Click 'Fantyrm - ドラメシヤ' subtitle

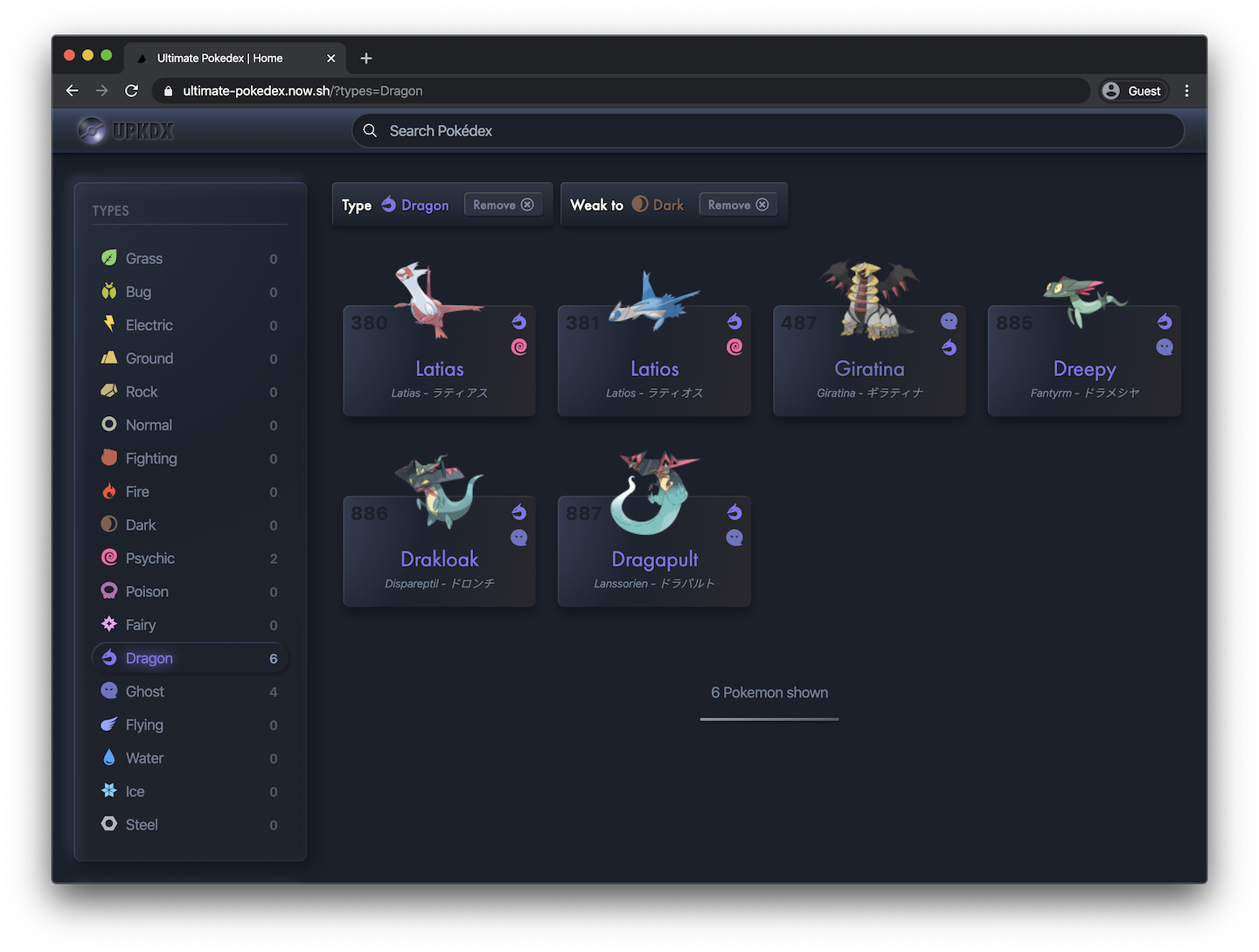(1085, 393)
